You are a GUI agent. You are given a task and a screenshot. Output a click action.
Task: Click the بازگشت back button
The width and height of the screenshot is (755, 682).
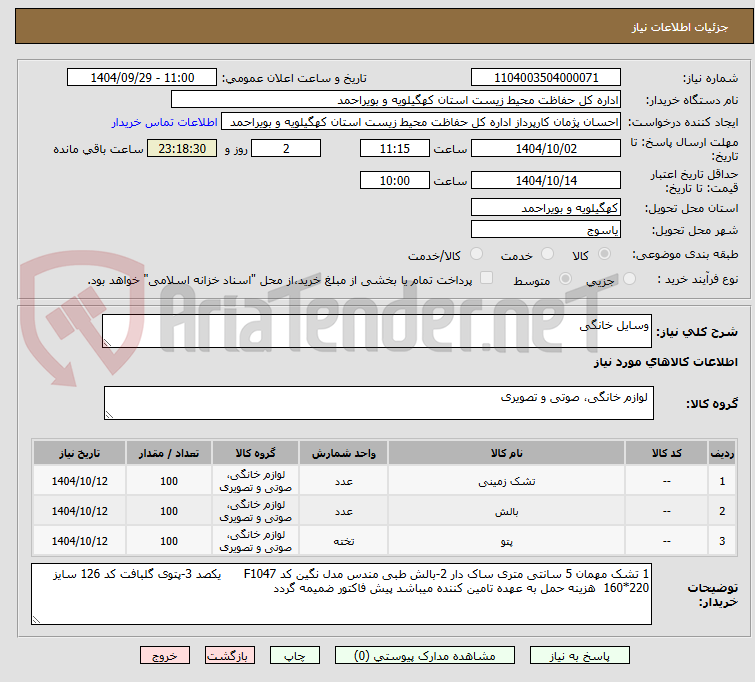point(230,656)
